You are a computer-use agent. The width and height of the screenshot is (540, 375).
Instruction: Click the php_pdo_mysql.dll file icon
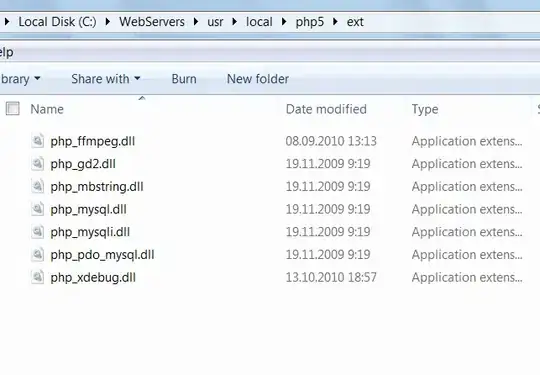[x=38, y=254]
